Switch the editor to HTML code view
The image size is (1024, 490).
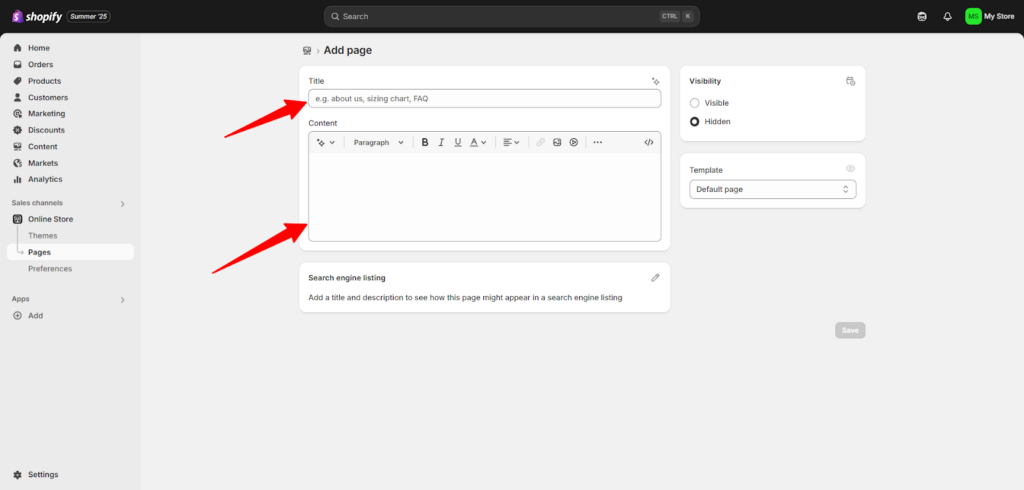tap(649, 143)
